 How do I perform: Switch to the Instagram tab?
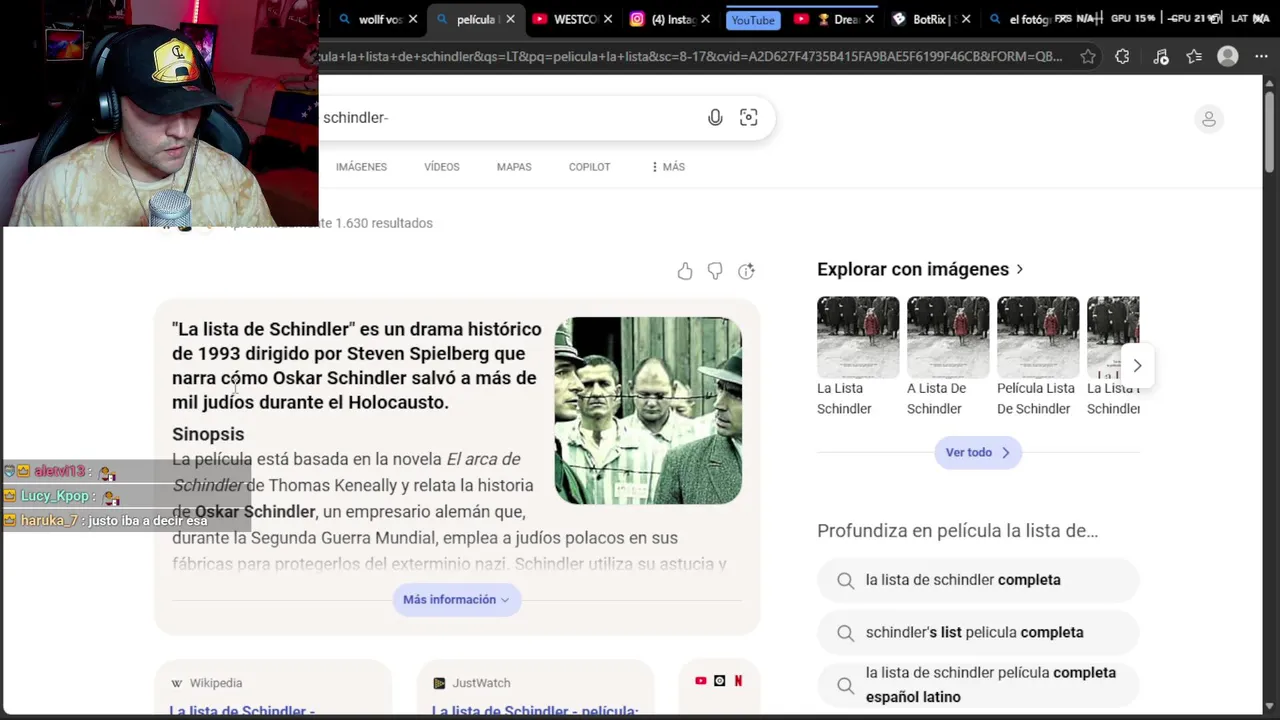coord(663,19)
